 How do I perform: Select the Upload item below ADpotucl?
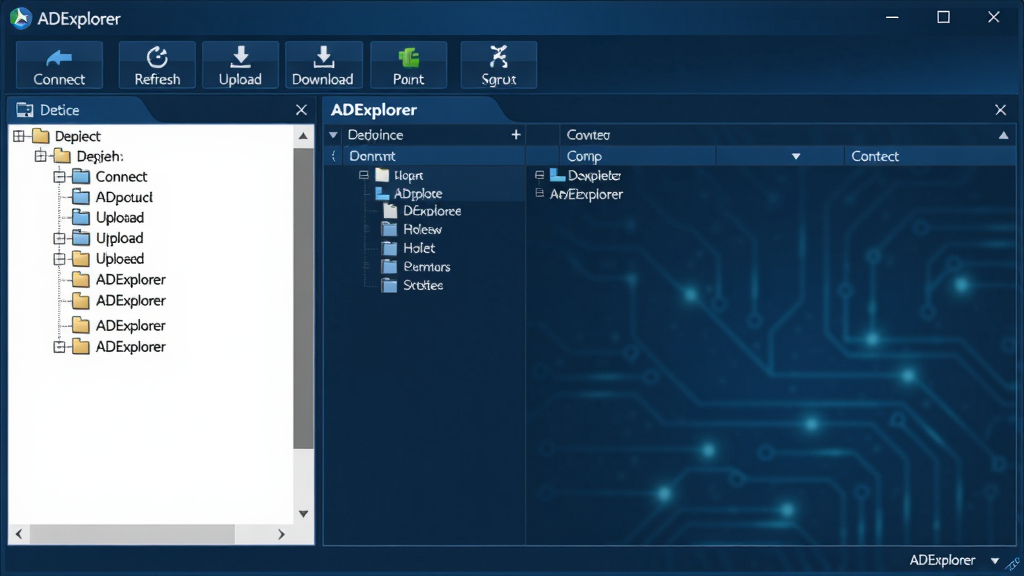[x=120, y=217]
